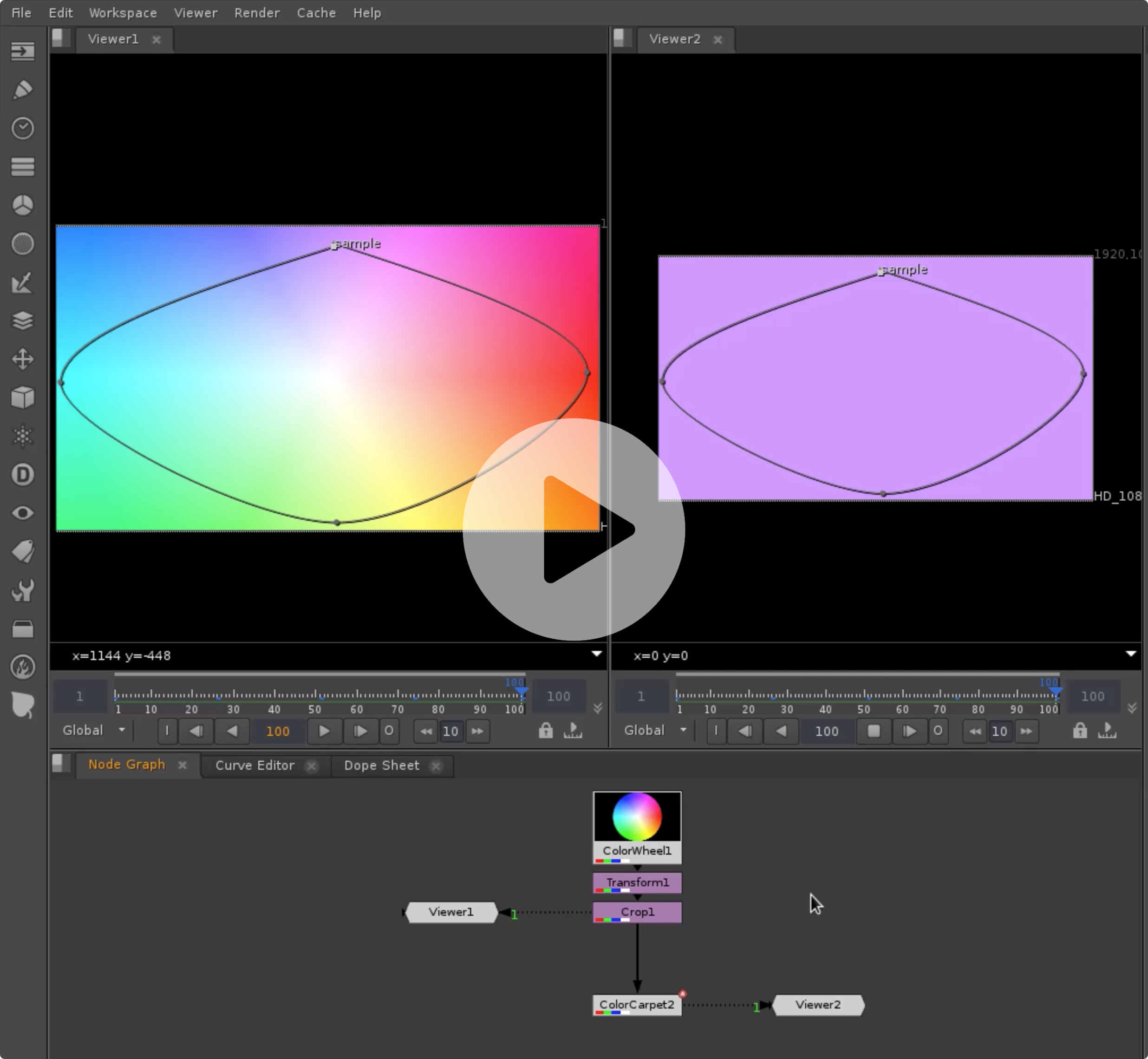
Task: Toggle the Viewer1 timeline lock icon
Action: (545, 731)
